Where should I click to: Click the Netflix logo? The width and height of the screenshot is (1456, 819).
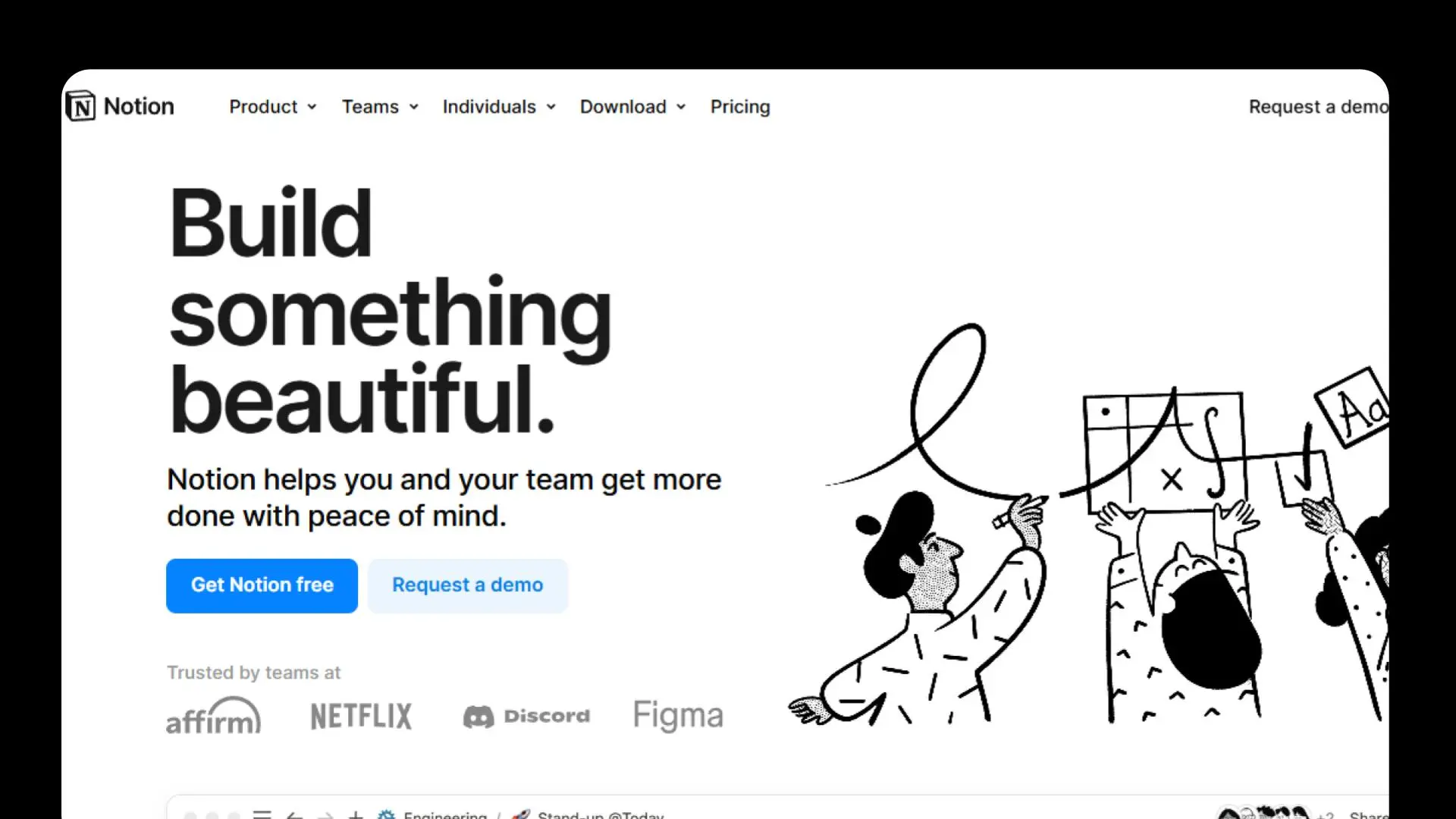361,716
